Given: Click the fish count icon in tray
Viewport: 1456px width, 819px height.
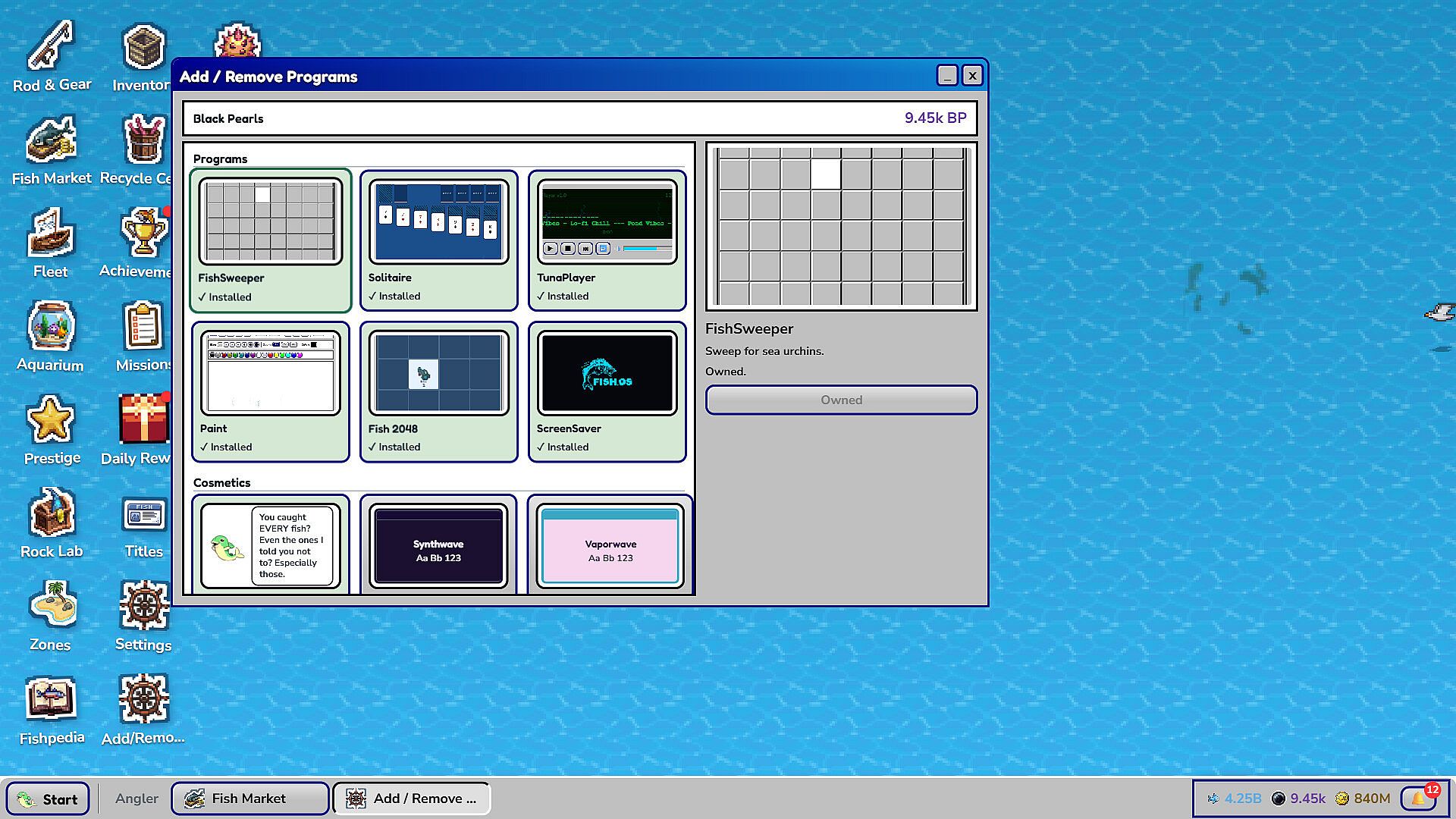Looking at the screenshot, I should coord(1213,799).
